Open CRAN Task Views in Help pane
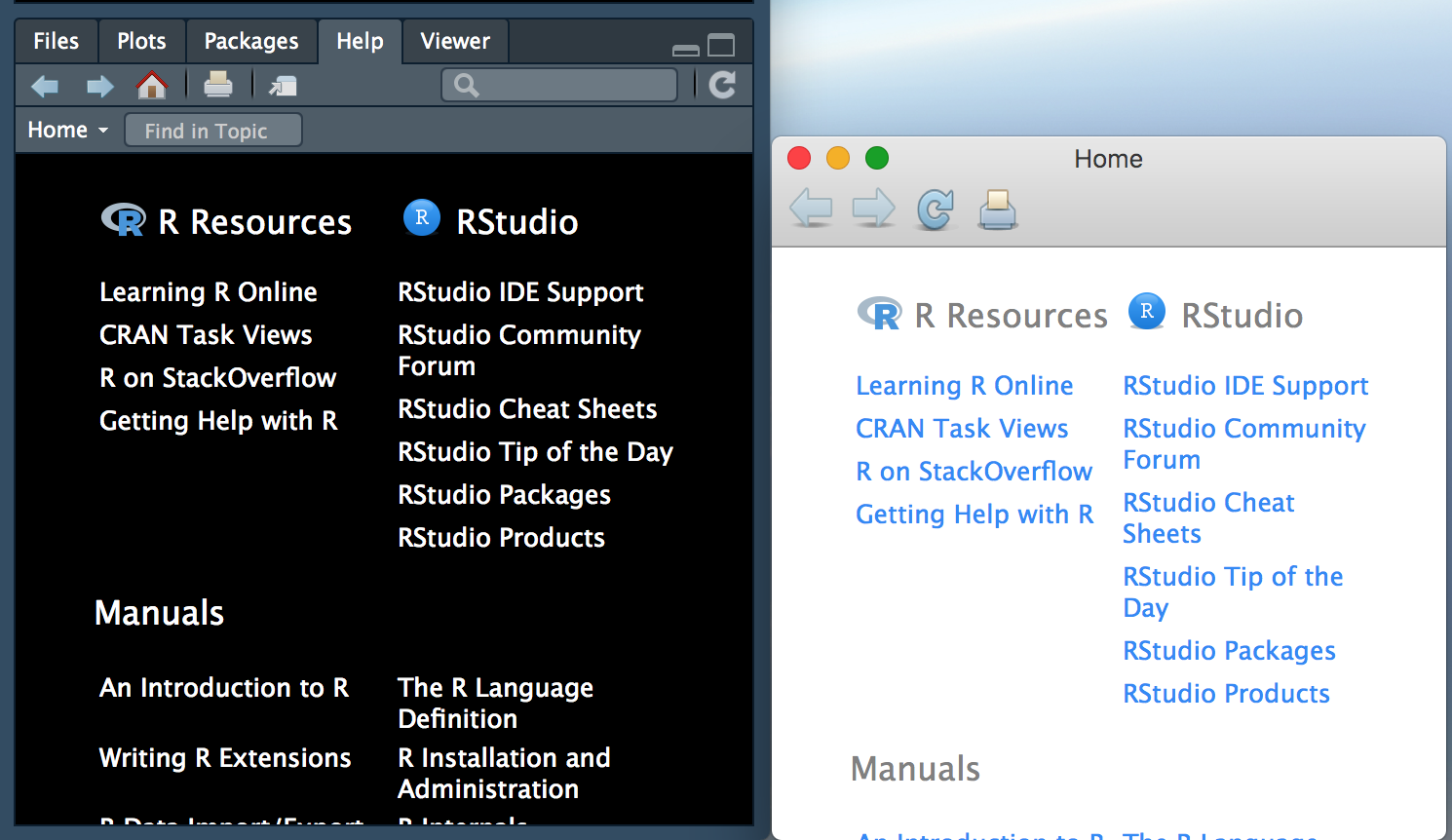The width and height of the screenshot is (1452, 840). (206, 335)
